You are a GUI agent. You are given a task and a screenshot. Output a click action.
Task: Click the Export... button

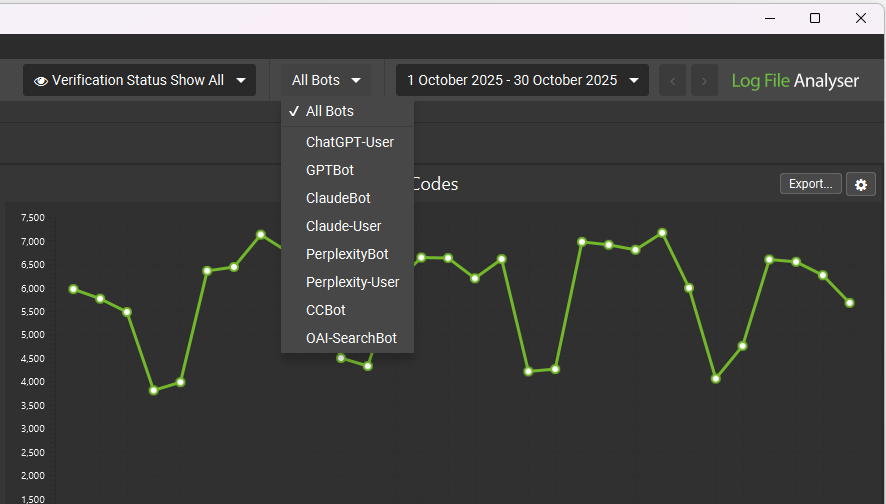click(810, 184)
